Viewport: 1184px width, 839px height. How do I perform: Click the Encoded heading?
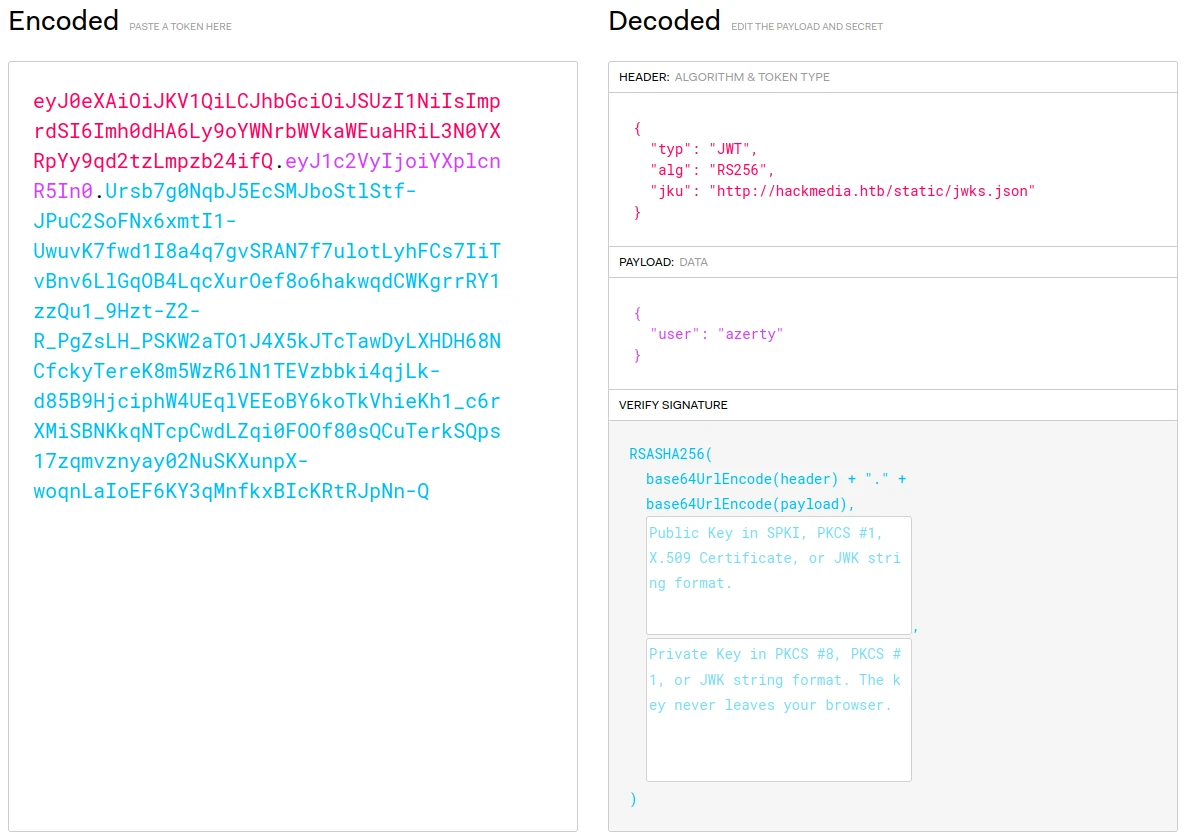(x=63, y=21)
